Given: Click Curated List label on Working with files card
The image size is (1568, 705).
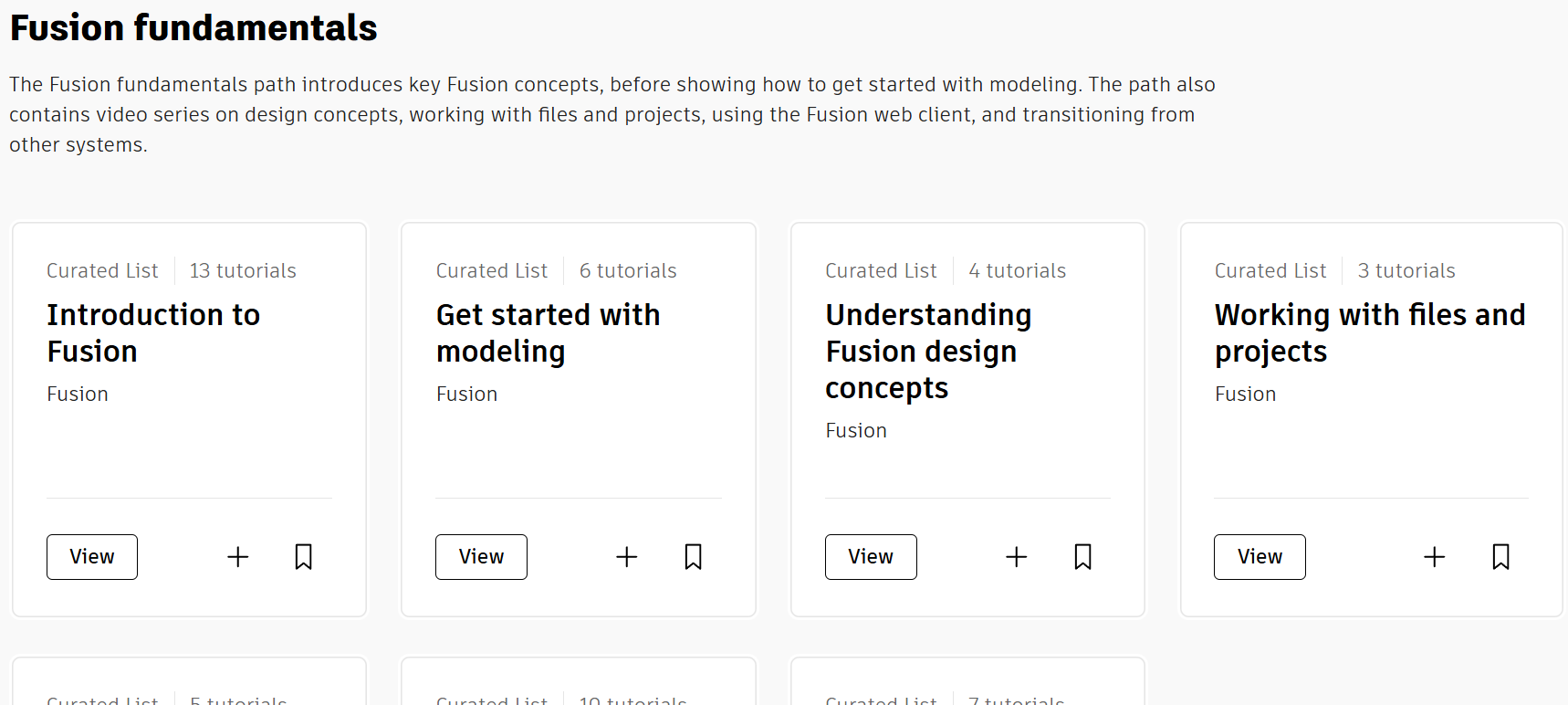Looking at the screenshot, I should point(1270,271).
